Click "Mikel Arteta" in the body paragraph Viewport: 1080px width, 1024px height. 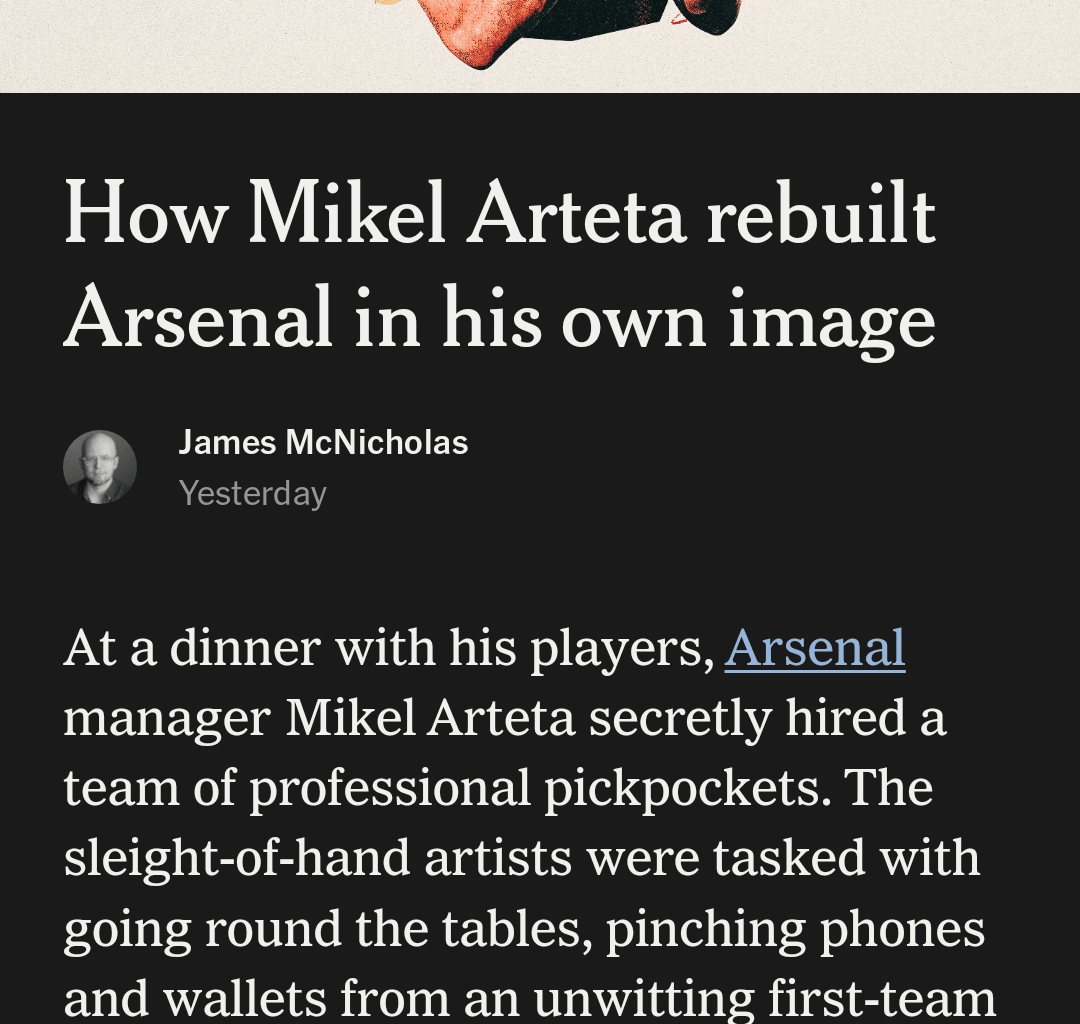pos(430,718)
